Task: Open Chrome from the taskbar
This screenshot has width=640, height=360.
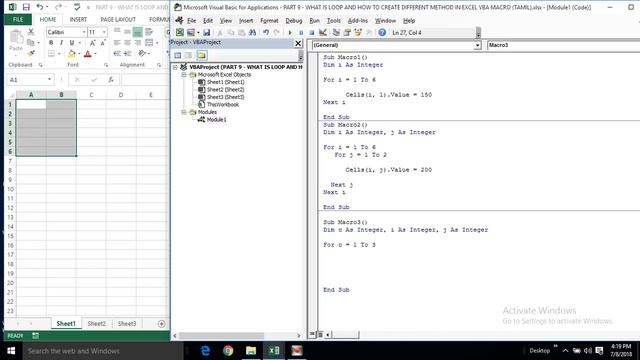Action: click(228, 351)
